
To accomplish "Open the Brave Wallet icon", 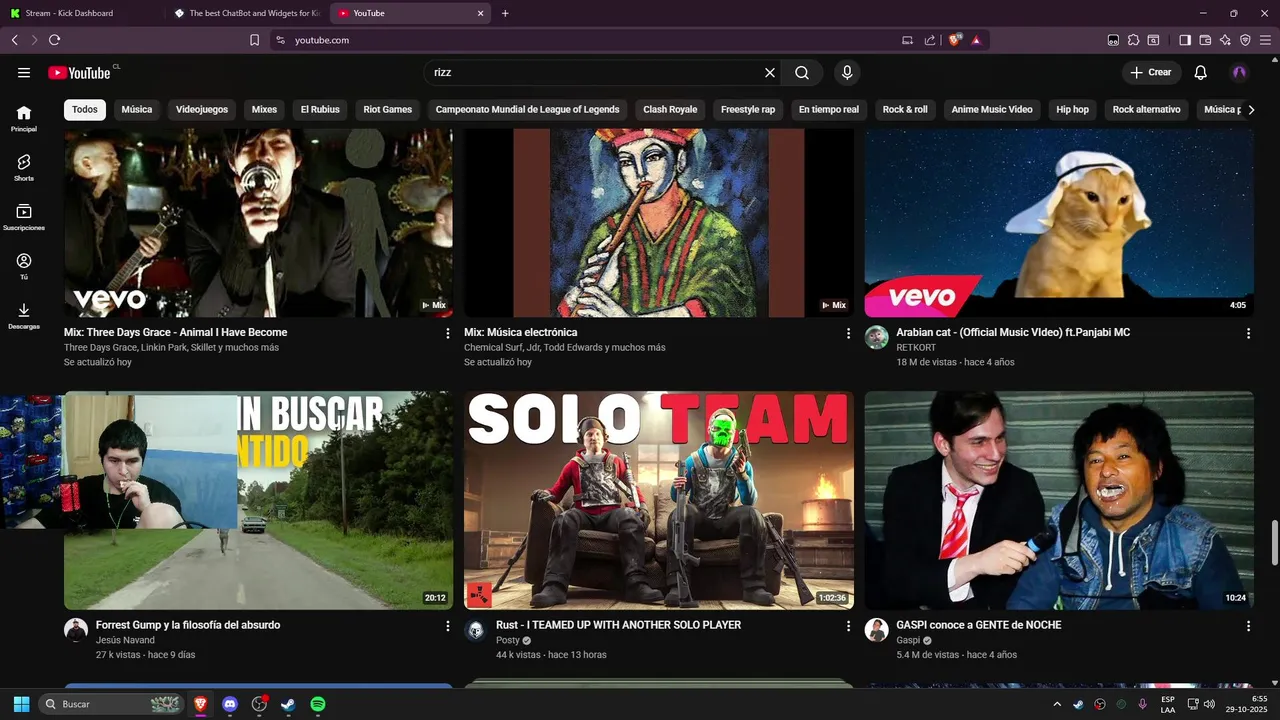I will (x=1205, y=40).
